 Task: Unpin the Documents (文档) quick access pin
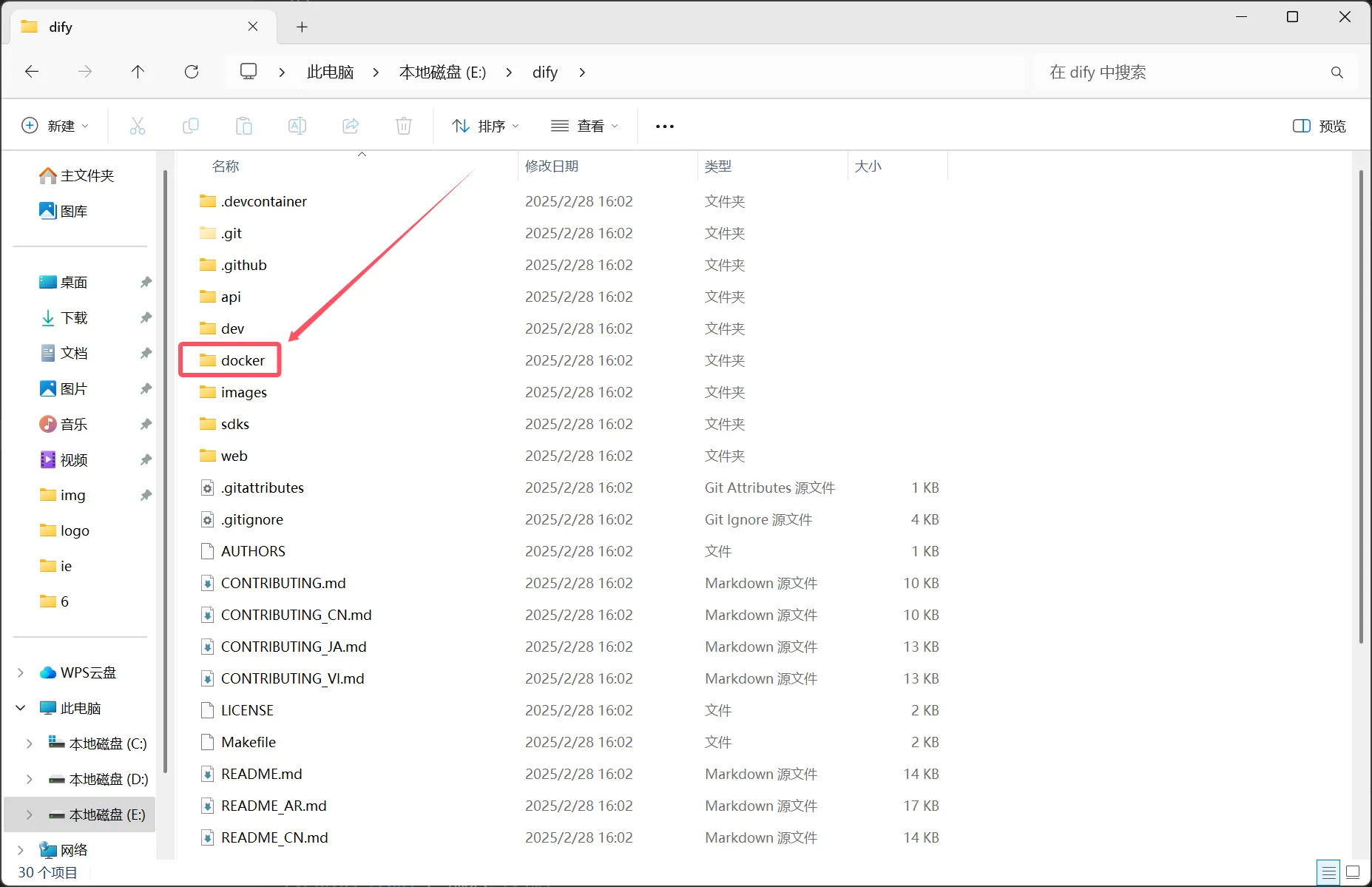pyautogui.click(x=146, y=353)
